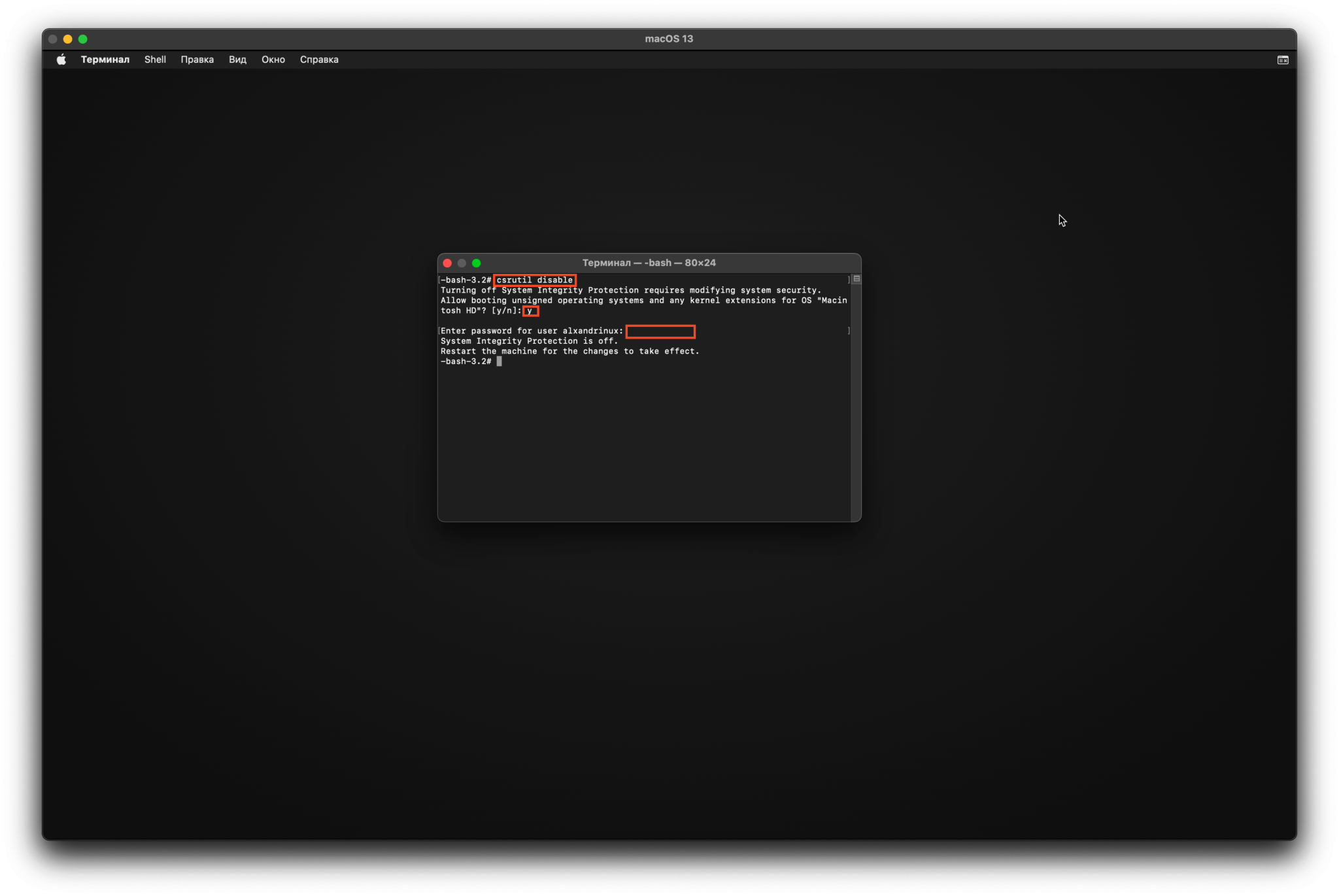Viewport: 1339px width, 896px height.
Task: Select the bash prompt input line
Action: point(499,361)
